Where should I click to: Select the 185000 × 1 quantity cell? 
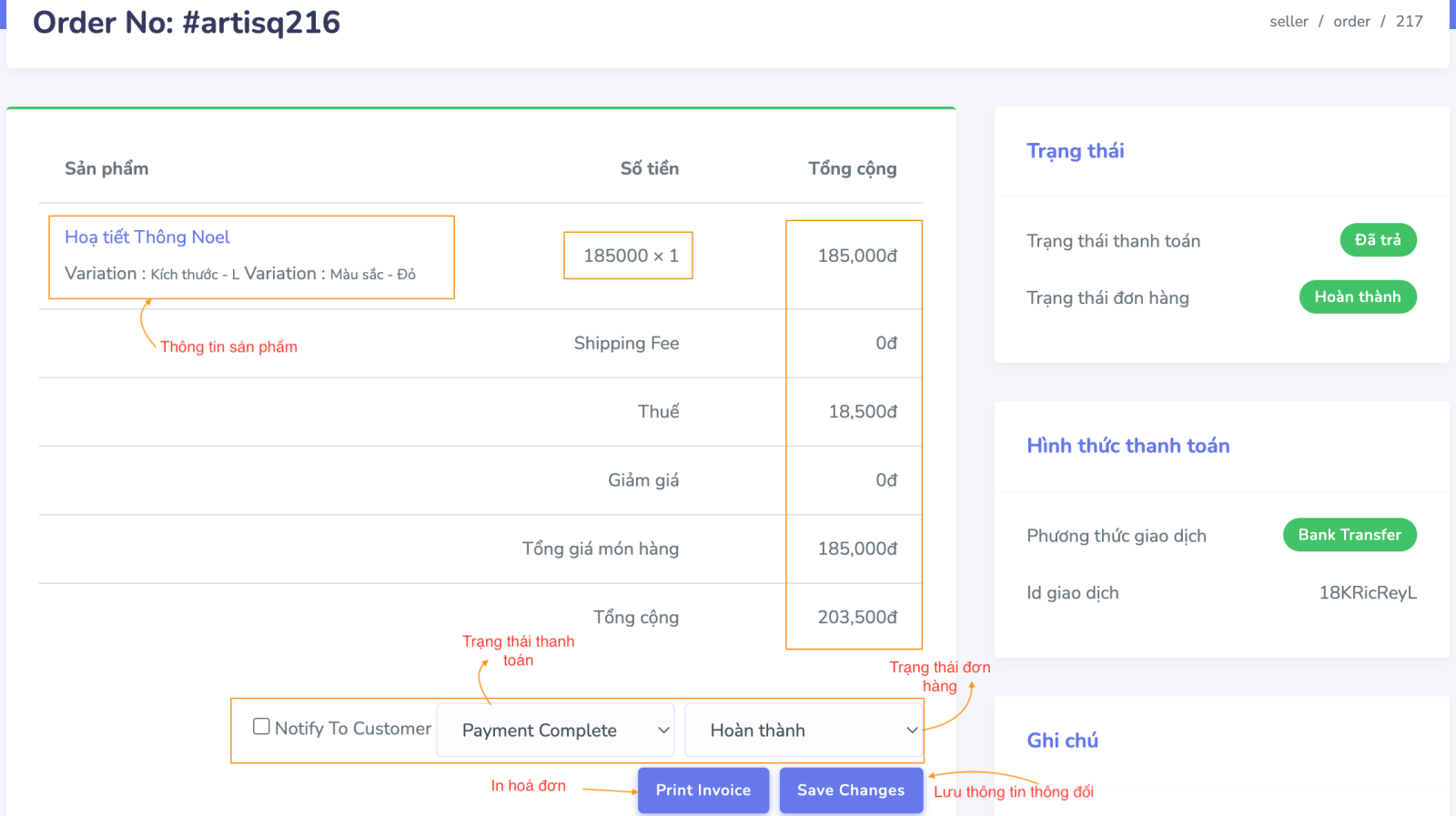pos(630,256)
